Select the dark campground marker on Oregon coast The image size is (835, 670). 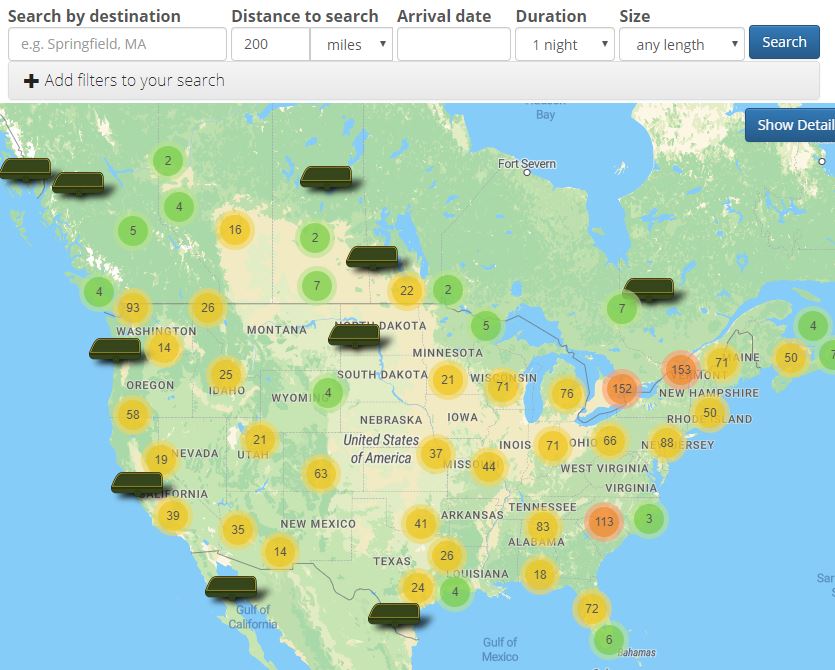116,350
